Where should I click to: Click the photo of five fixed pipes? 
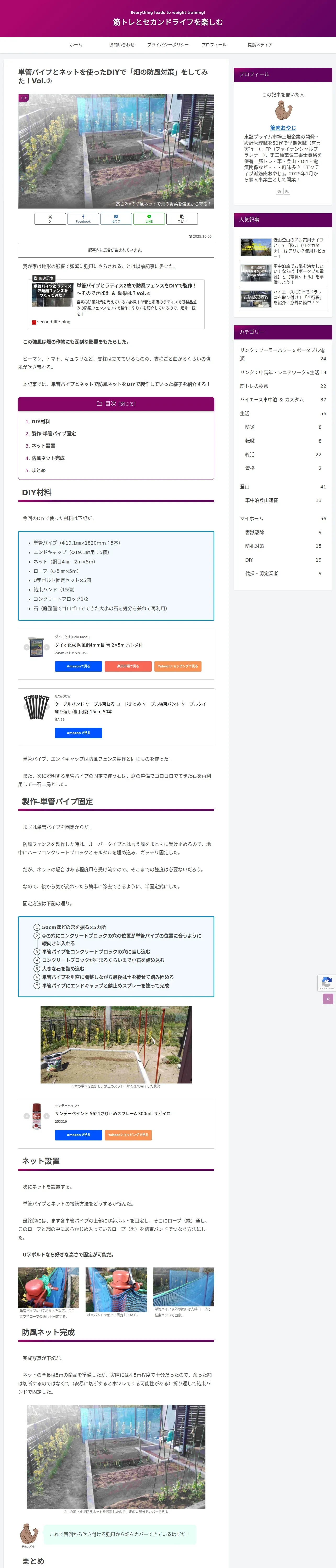[x=116, y=1045]
